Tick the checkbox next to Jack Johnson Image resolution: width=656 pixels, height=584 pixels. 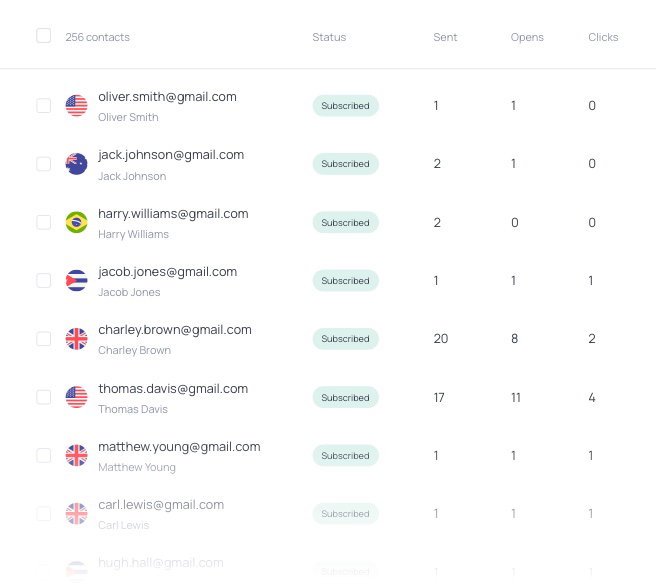tap(44, 164)
